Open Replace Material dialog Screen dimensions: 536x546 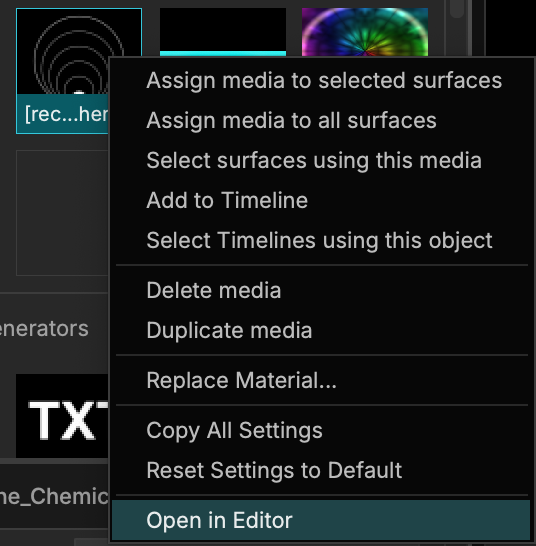pyautogui.click(x=241, y=380)
